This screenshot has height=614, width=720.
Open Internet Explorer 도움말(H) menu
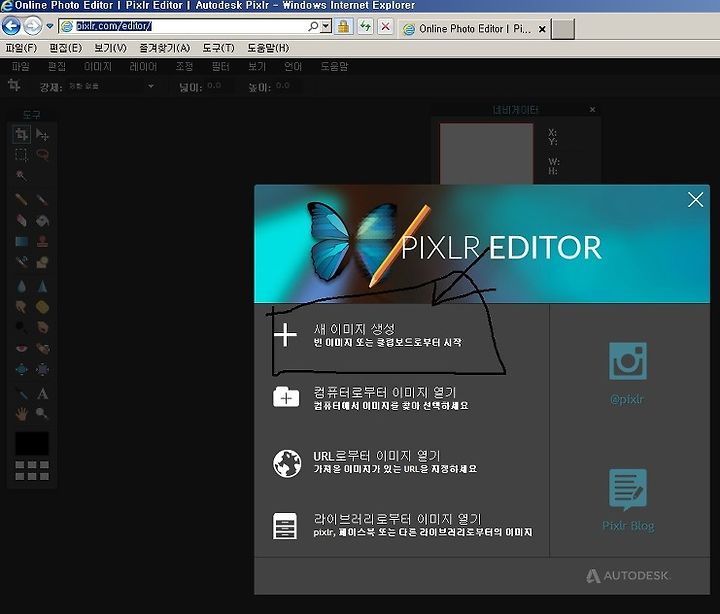point(268,48)
